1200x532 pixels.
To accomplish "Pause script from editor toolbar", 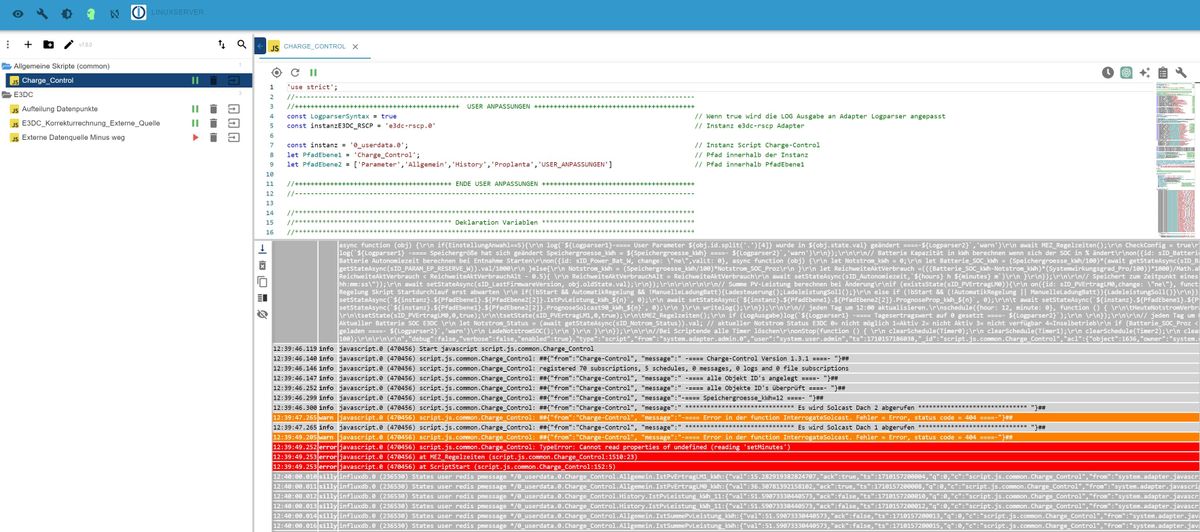I will (x=313, y=73).
